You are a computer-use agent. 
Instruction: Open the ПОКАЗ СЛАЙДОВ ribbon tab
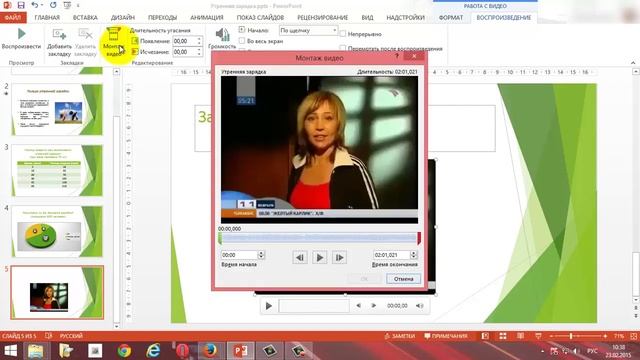tap(260, 18)
